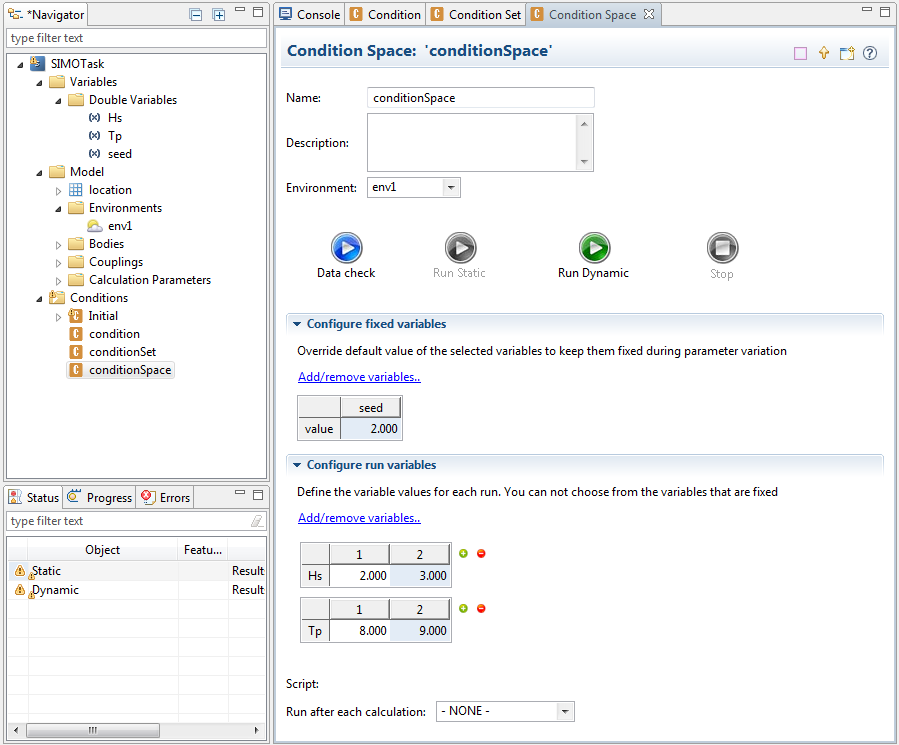Click the Name input field
The width and height of the screenshot is (899, 745).
480,98
